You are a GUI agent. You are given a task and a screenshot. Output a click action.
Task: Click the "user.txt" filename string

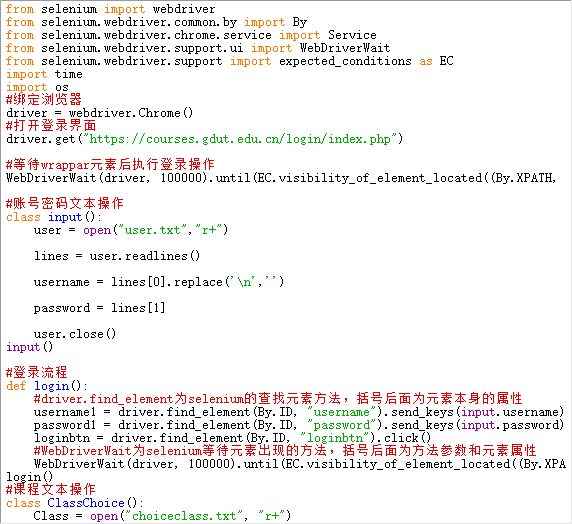click(152, 230)
